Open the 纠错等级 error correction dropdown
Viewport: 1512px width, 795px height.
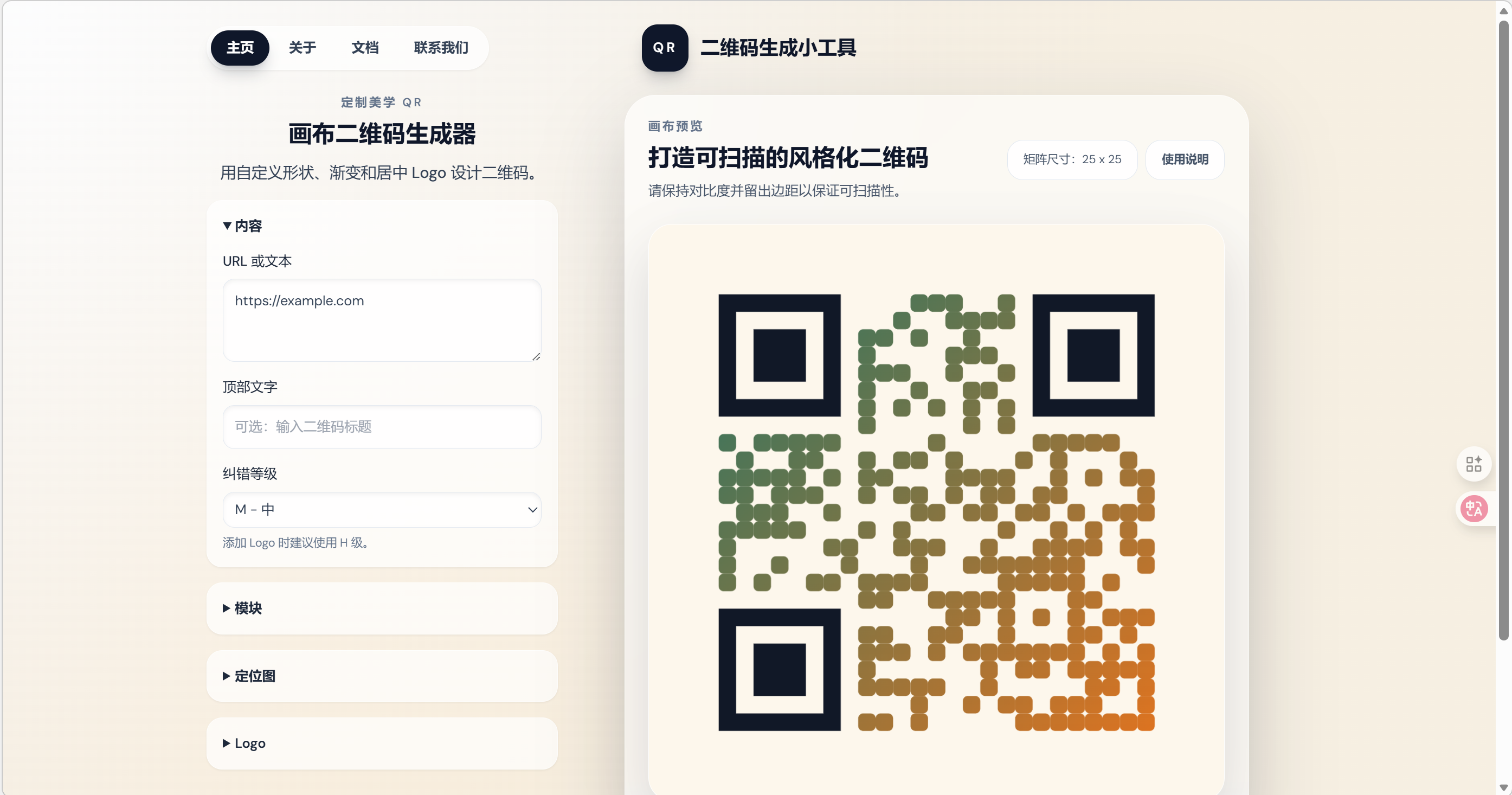tap(382, 510)
